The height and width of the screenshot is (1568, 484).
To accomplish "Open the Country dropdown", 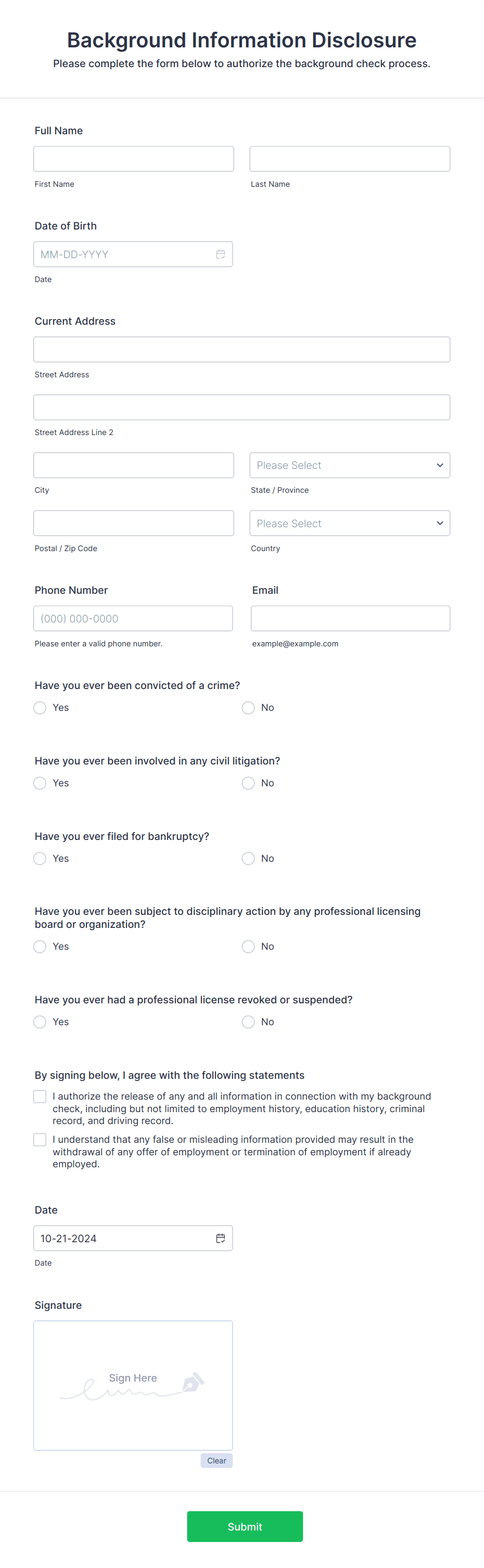I will (349, 523).
